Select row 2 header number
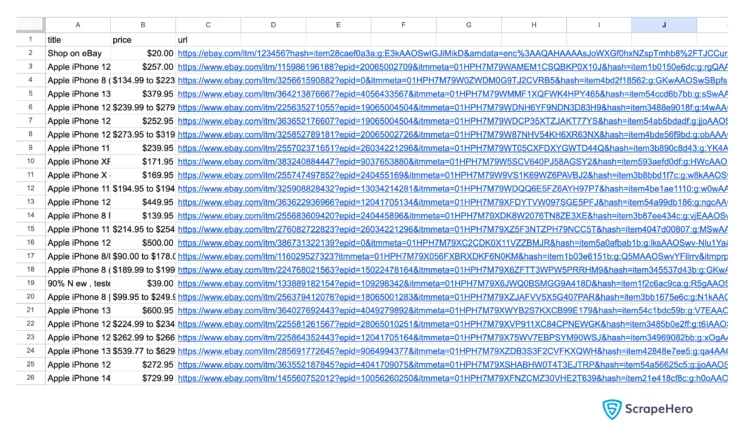The image size is (744, 439). pyautogui.click(x=30, y=53)
